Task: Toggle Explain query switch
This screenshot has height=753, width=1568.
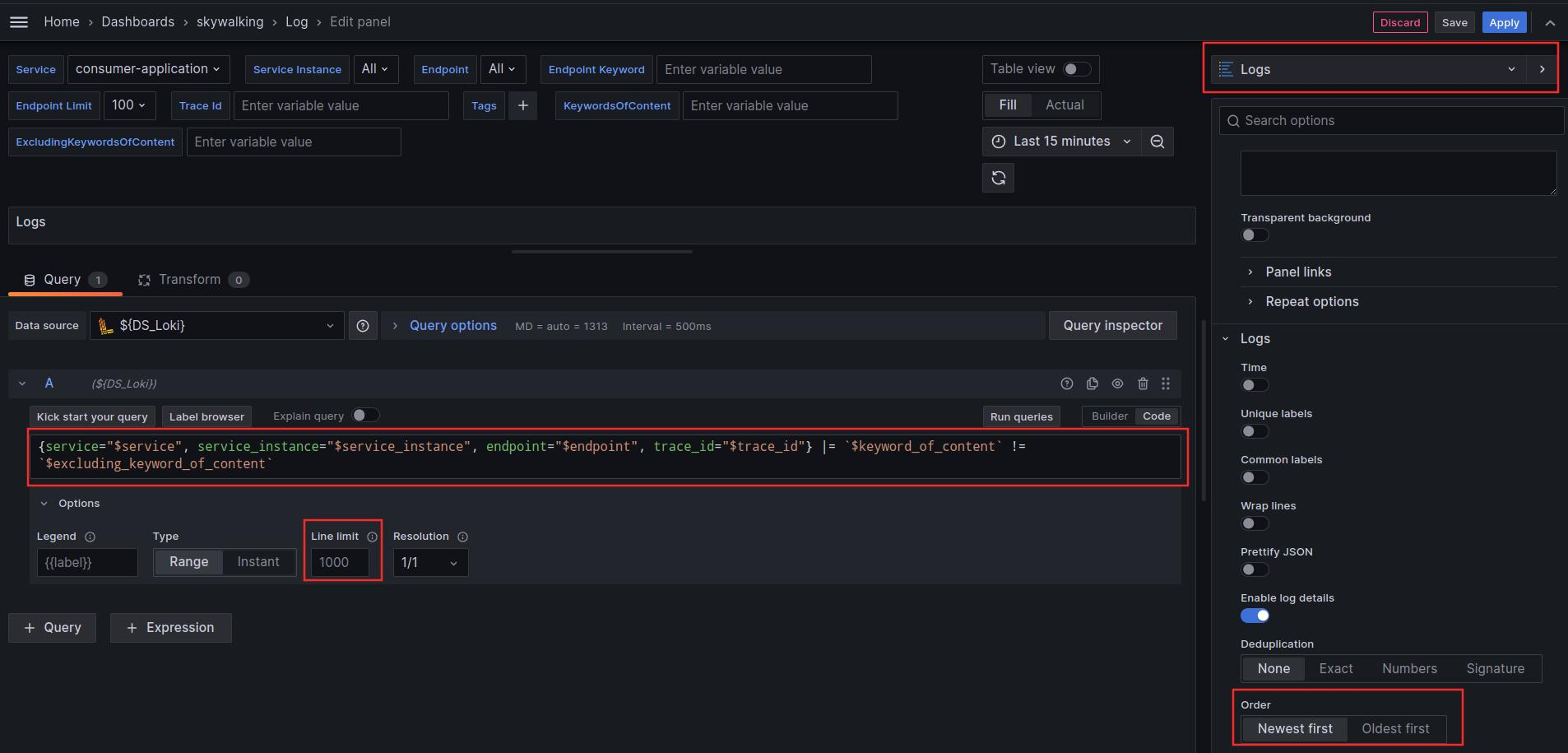Action: [365, 416]
